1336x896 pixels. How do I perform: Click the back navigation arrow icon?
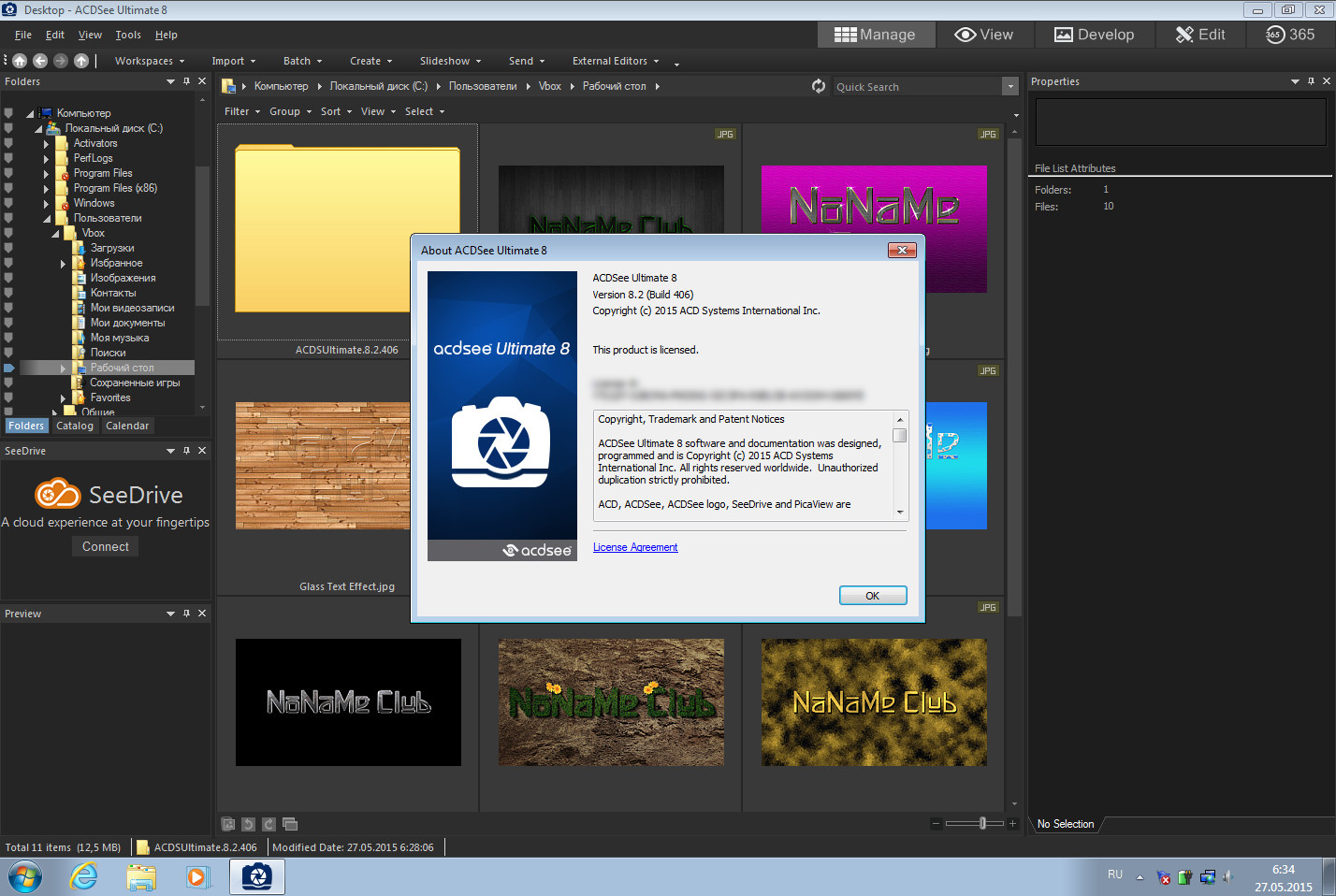40,61
